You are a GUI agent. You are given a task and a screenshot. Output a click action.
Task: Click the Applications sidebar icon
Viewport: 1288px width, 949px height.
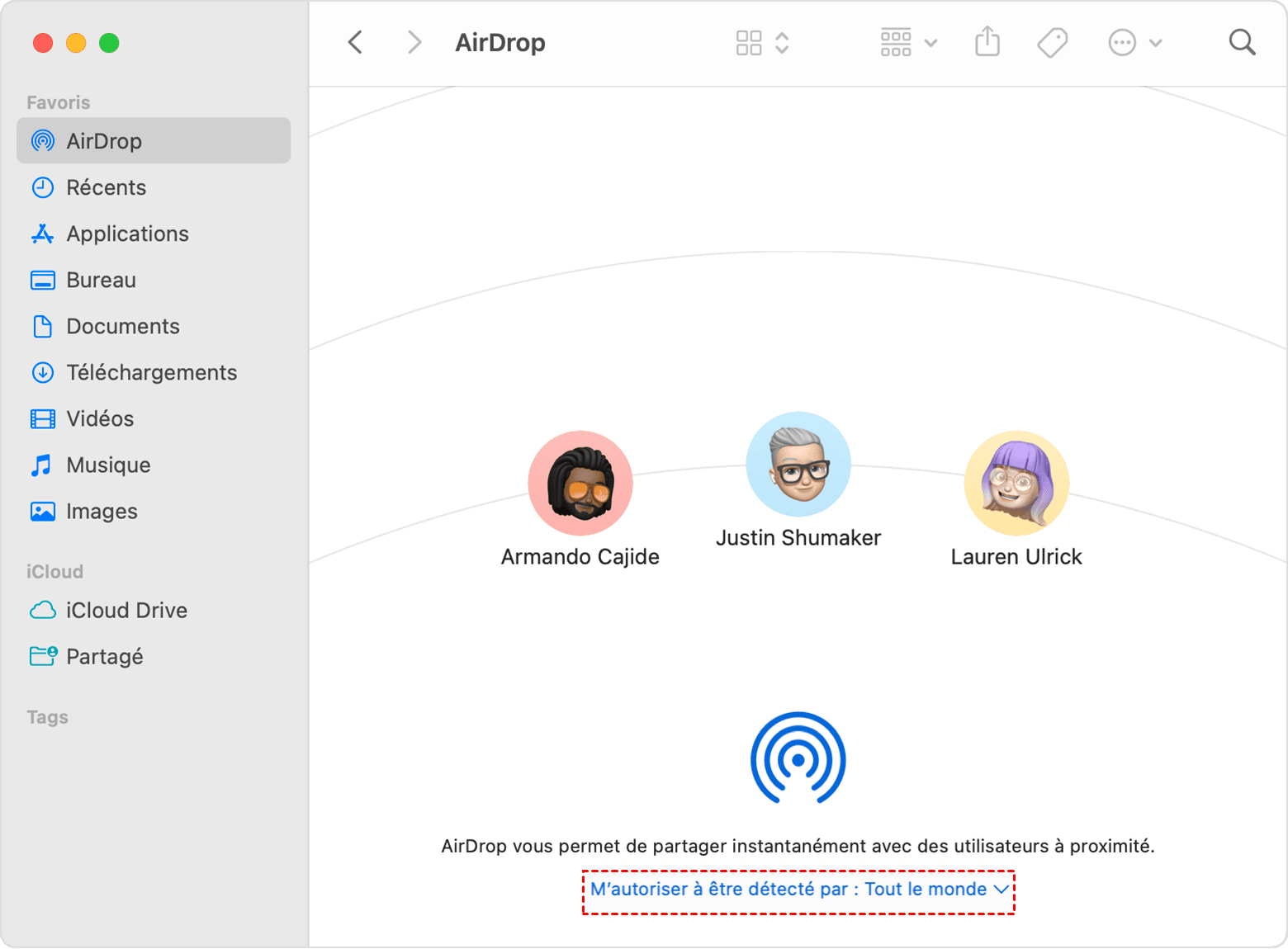point(43,234)
